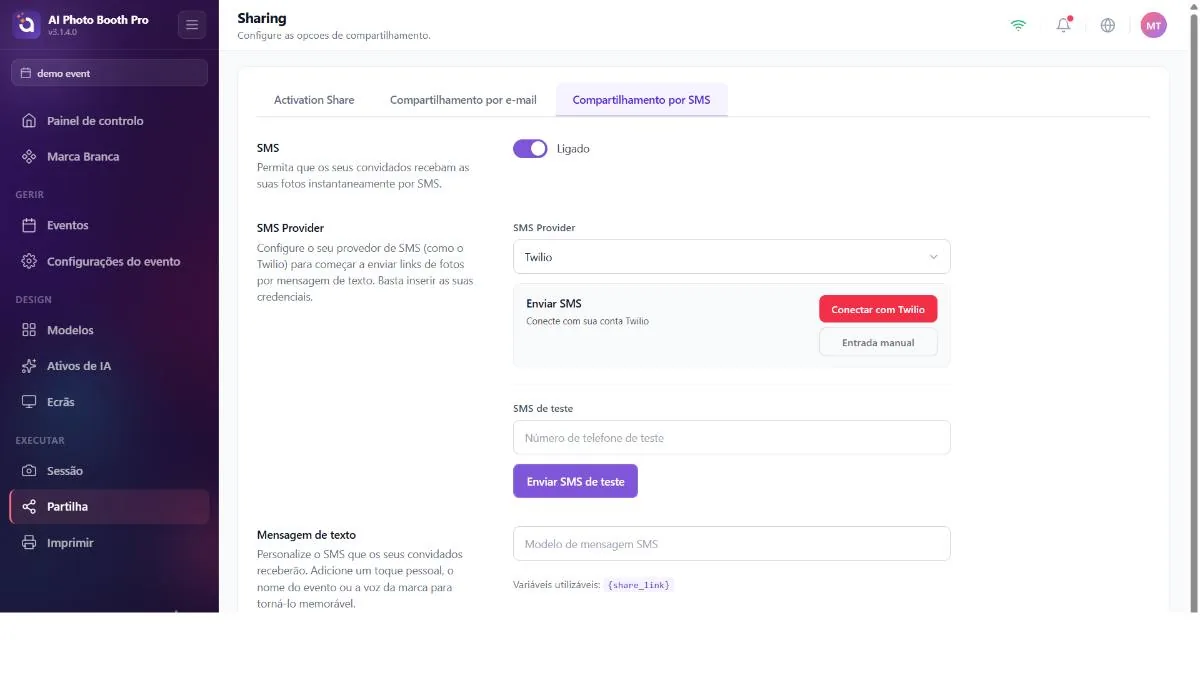Switch to the Activation Share tab

(314, 100)
